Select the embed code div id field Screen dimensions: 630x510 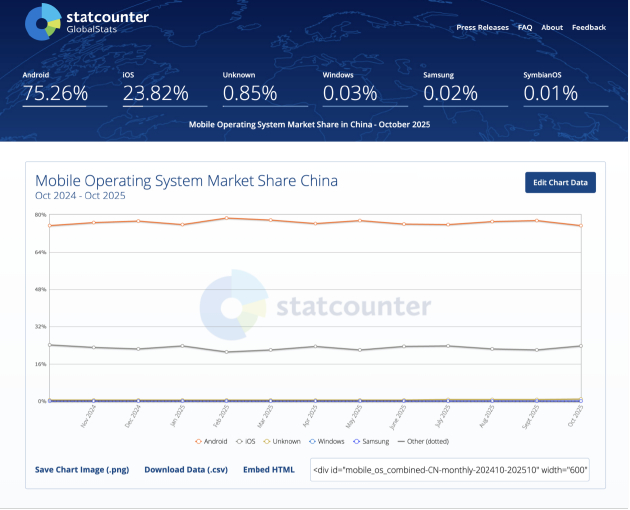coord(450,469)
